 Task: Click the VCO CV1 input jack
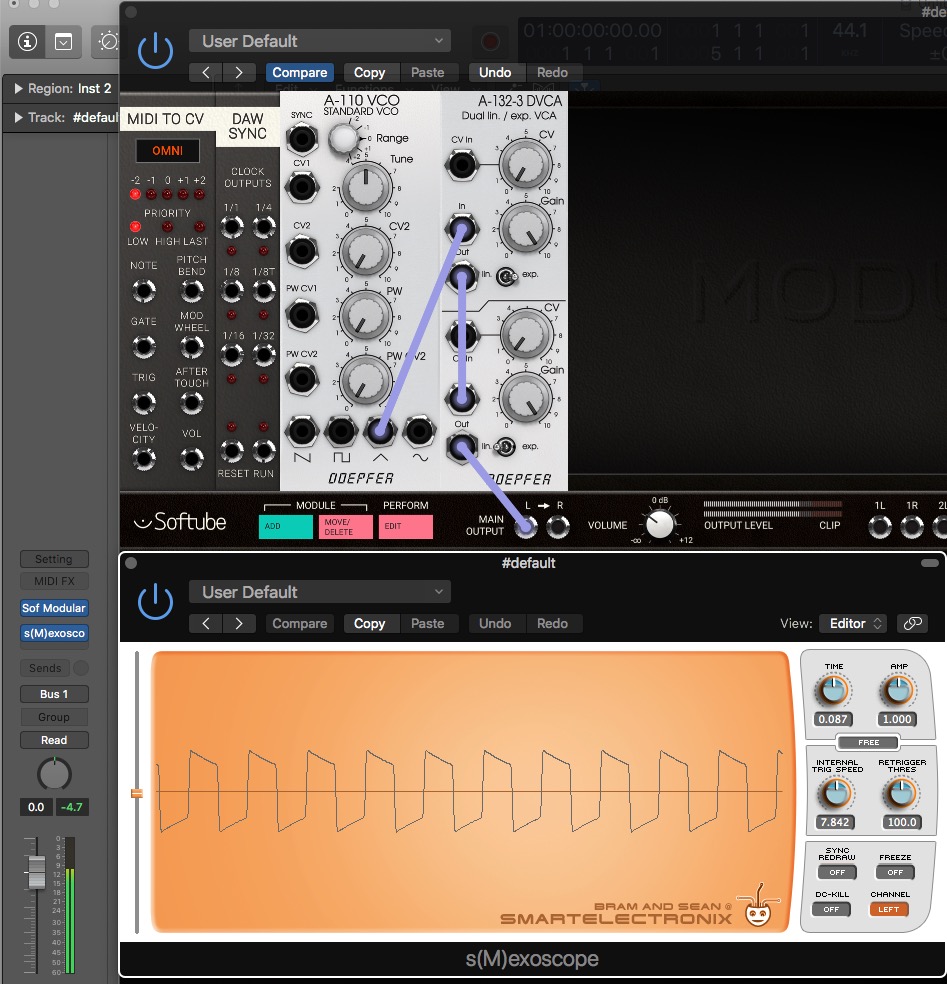pyautogui.click(x=302, y=187)
